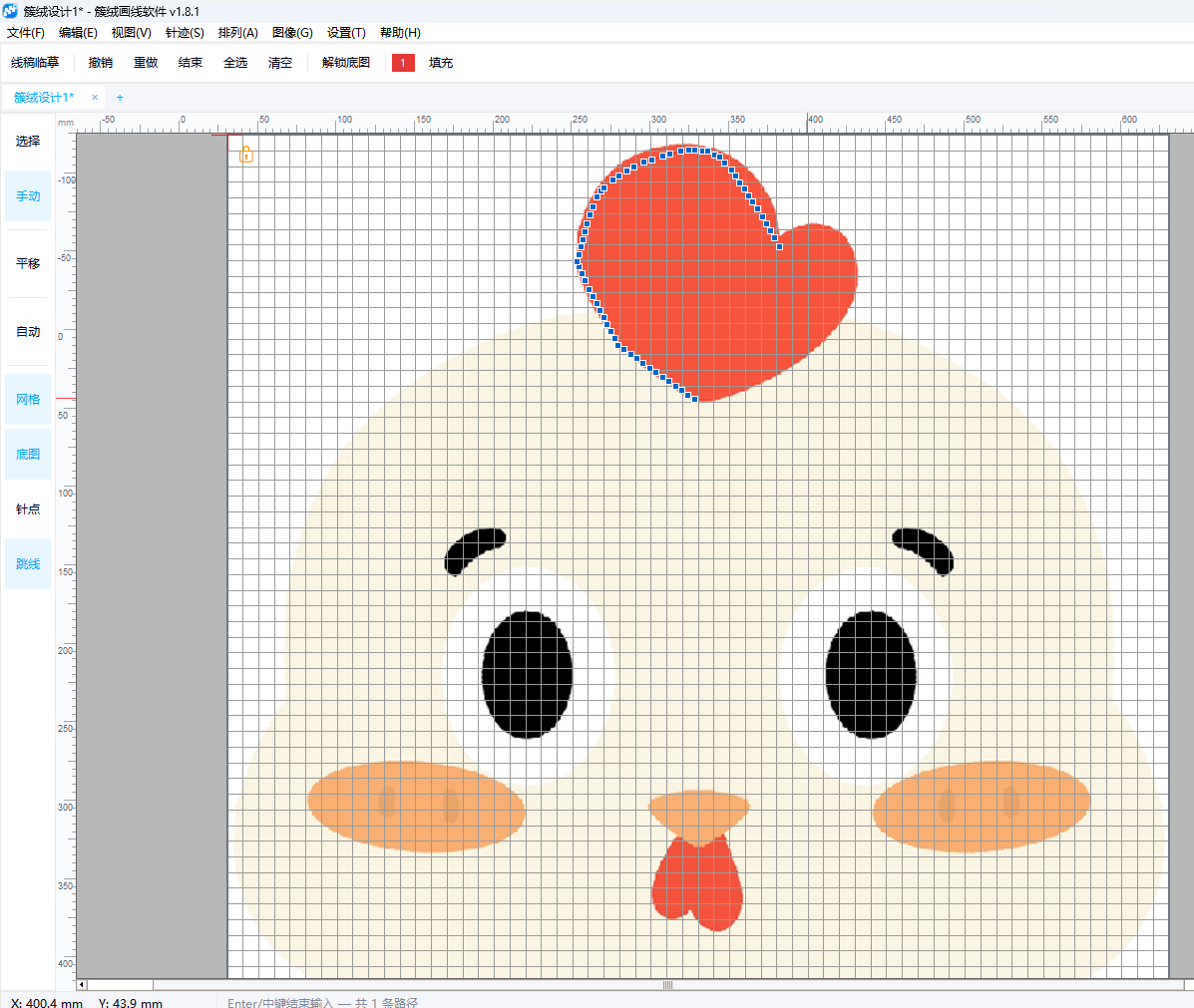
Task: Toggle the 网格 grid display
Action: tap(28, 399)
